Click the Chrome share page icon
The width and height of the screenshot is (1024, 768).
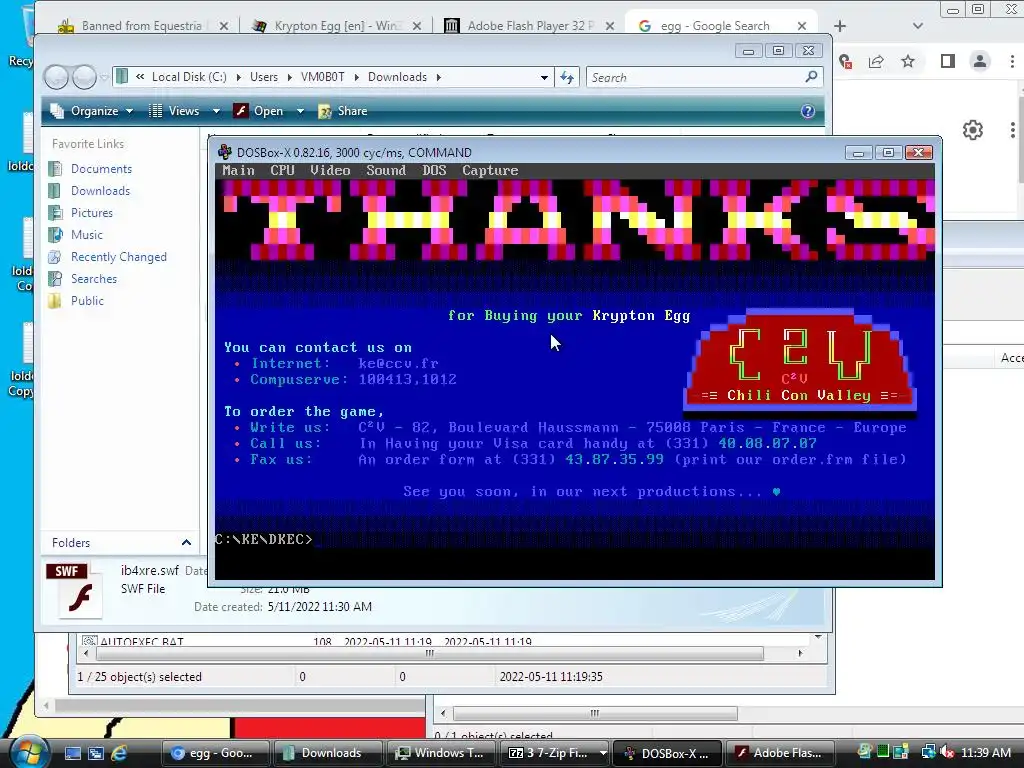(876, 61)
